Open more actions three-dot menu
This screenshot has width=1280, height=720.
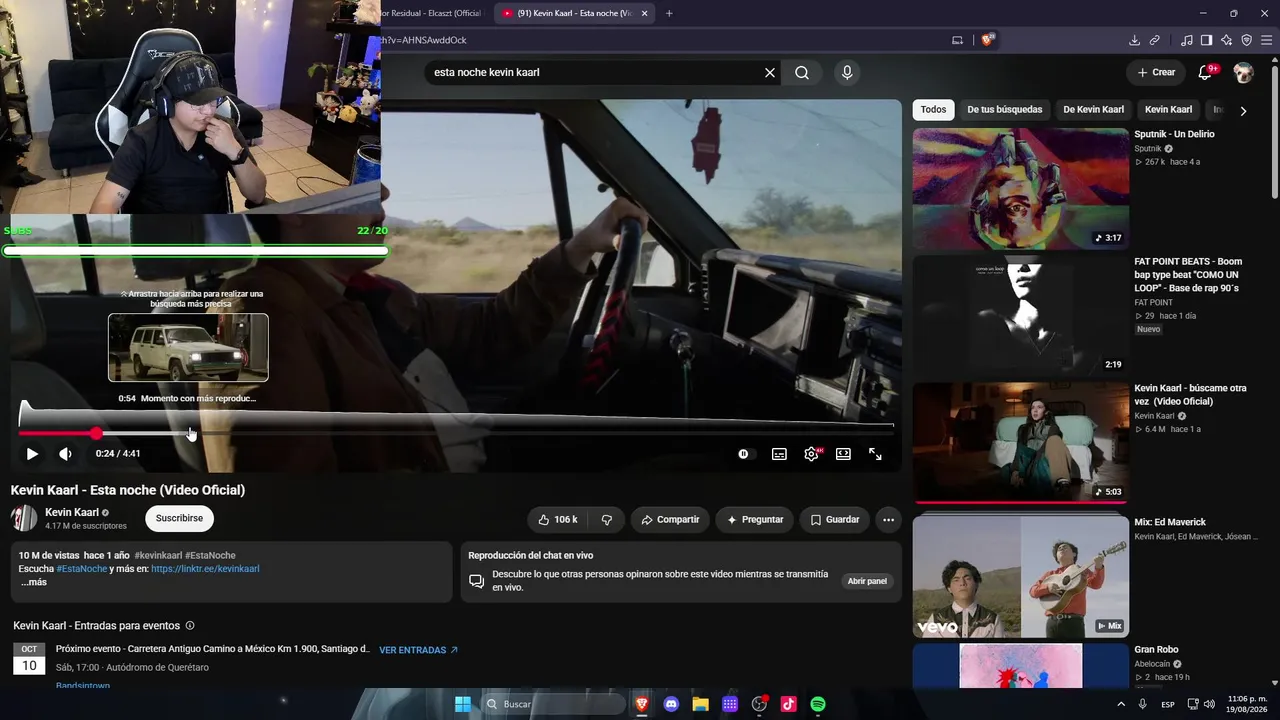pos(888,520)
